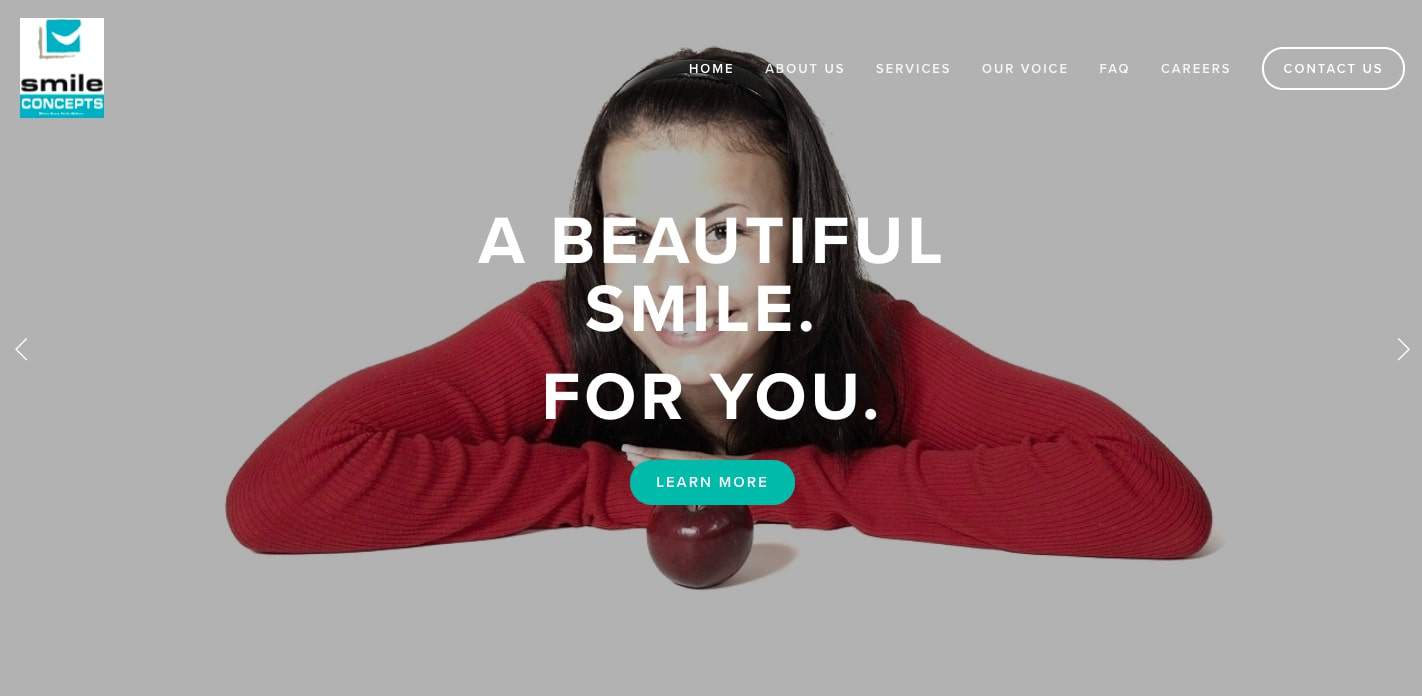1422x696 pixels.
Task: Navigate to Services
Action: point(913,69)
